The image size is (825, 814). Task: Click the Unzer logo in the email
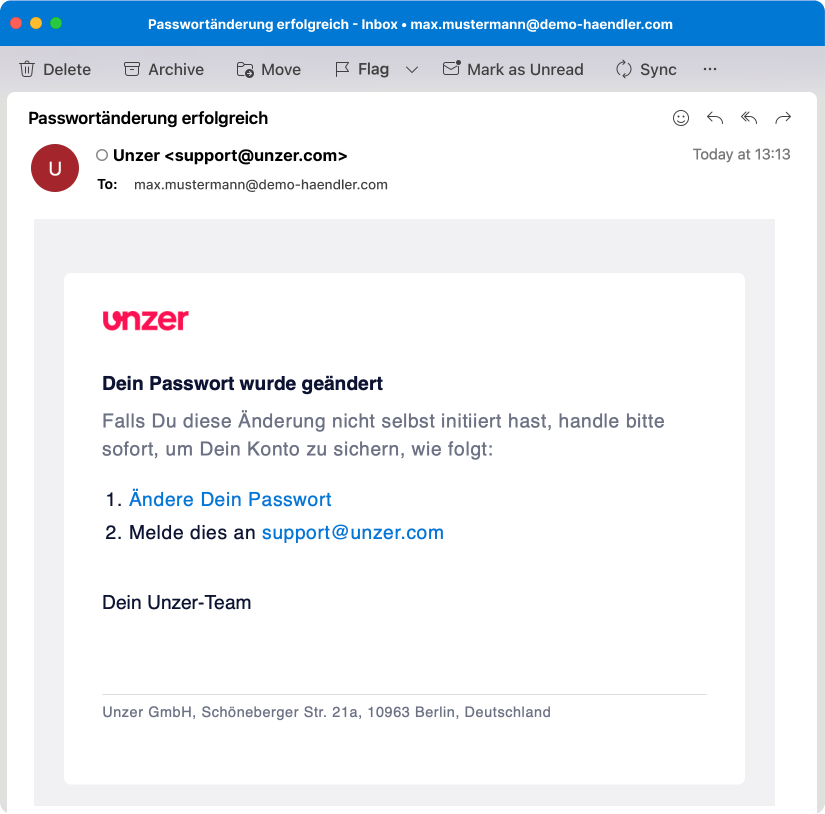pyautogui.click(x=145, y=320)
